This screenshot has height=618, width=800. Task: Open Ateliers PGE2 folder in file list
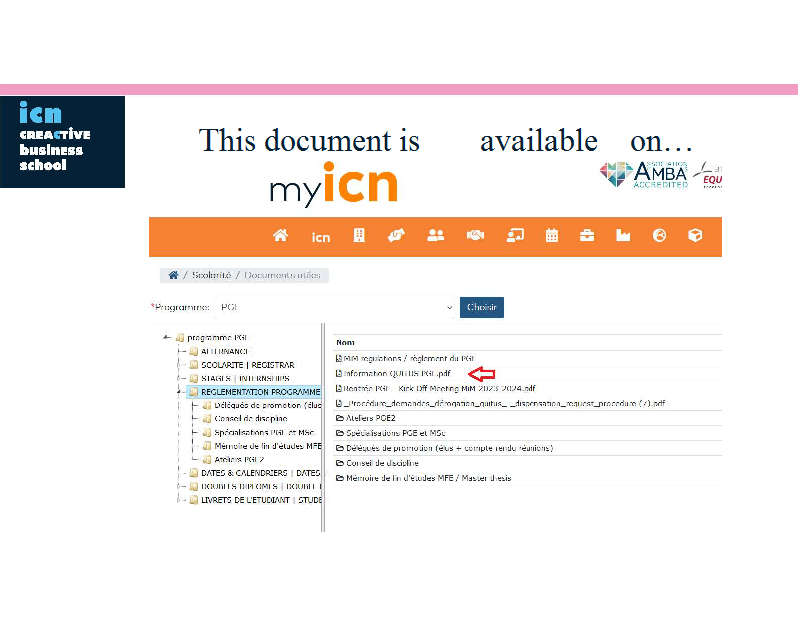click(x=366, y=418)
